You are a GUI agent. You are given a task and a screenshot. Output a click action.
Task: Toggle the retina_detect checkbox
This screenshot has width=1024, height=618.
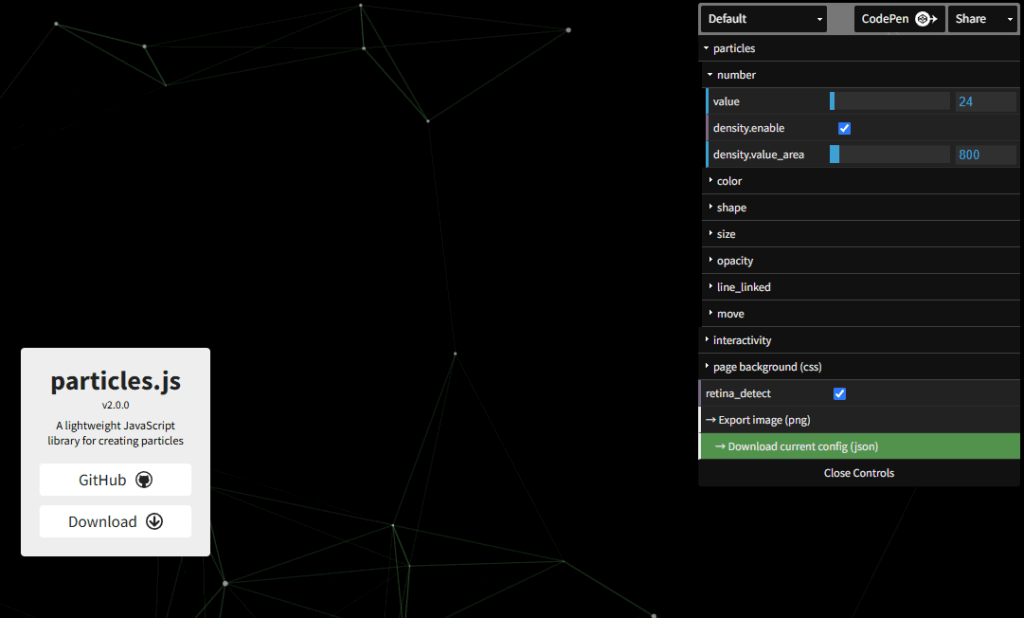(840, 393)
